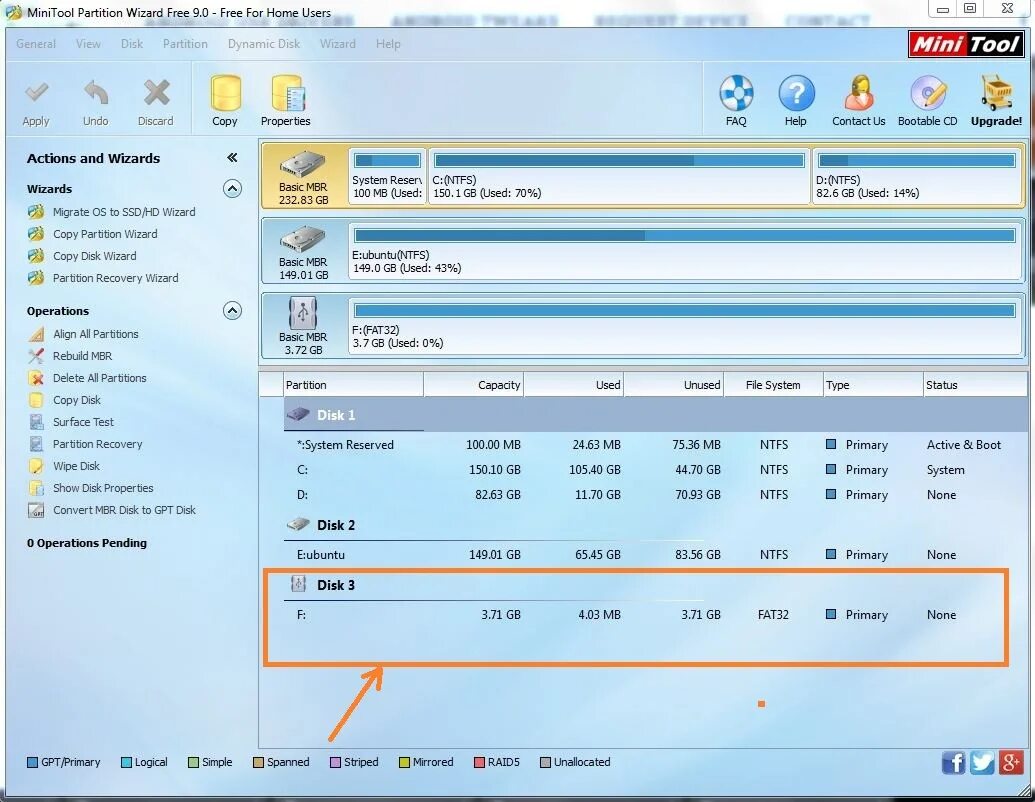Click Wipe Disk operation
Image resolution: width=1035 pixels, height=802 pixels.
[77, 466]
